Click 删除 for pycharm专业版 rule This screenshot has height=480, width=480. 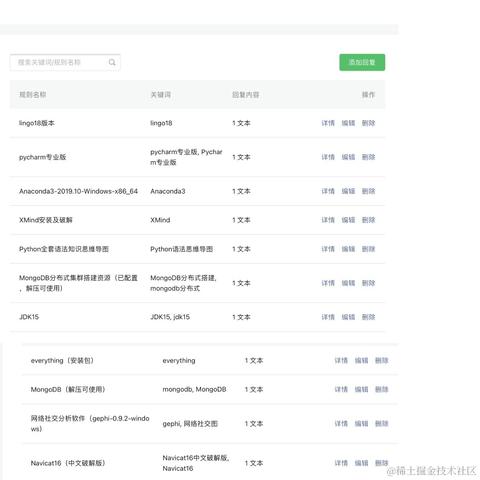[369, 157]
